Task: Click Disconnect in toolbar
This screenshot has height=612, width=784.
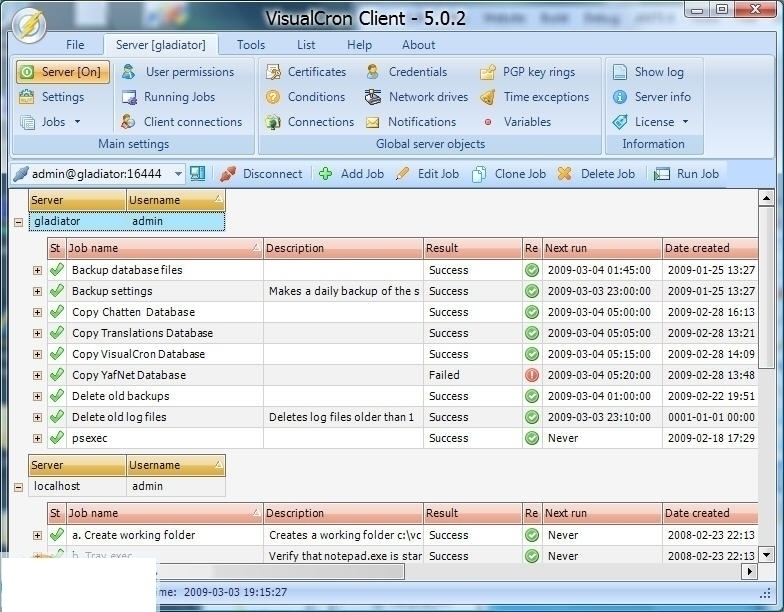Action: [262, 174]
